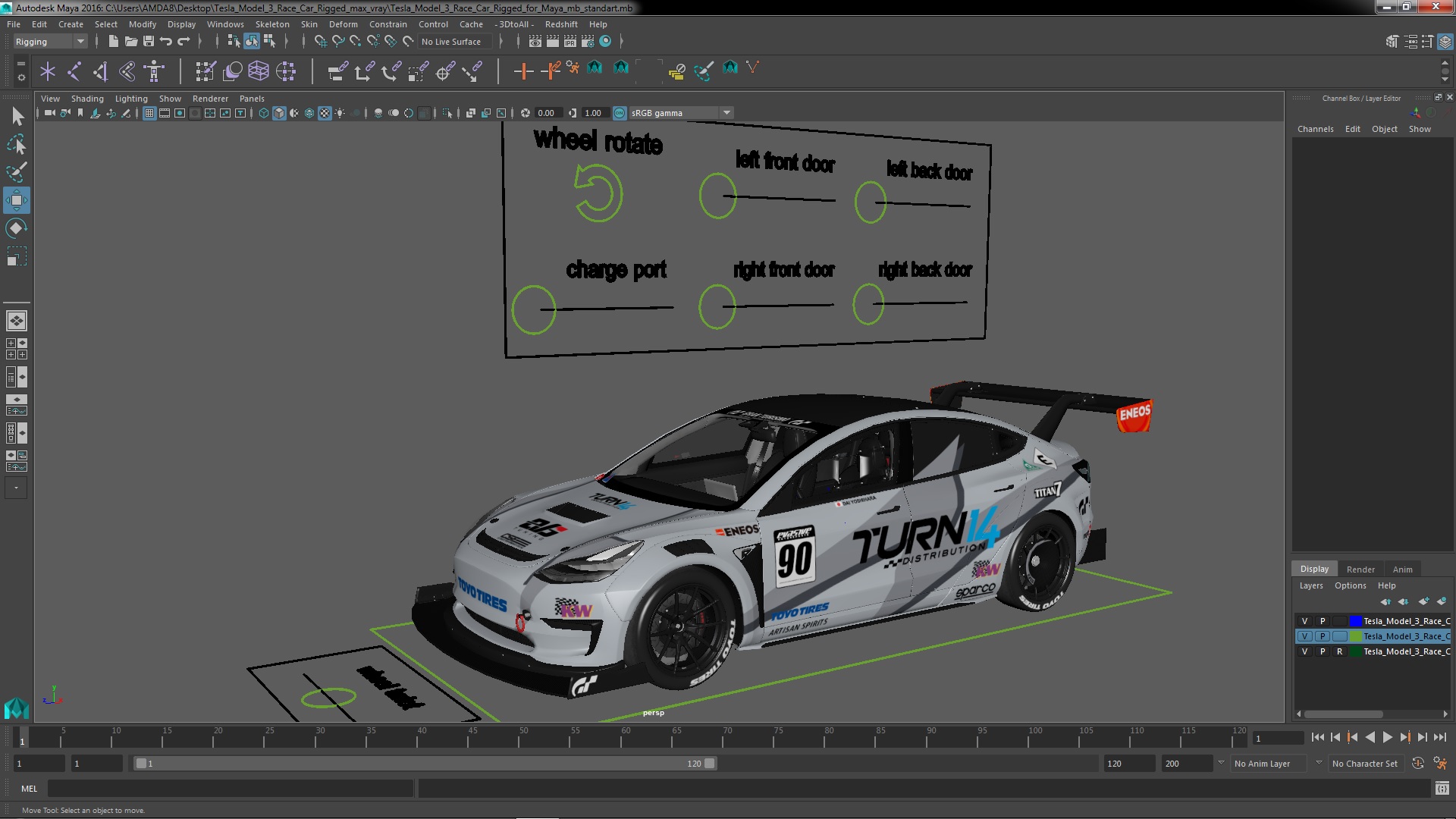1456x819 pixels.
Task: Open shelf options gear menu
Action: click(20, 77)
